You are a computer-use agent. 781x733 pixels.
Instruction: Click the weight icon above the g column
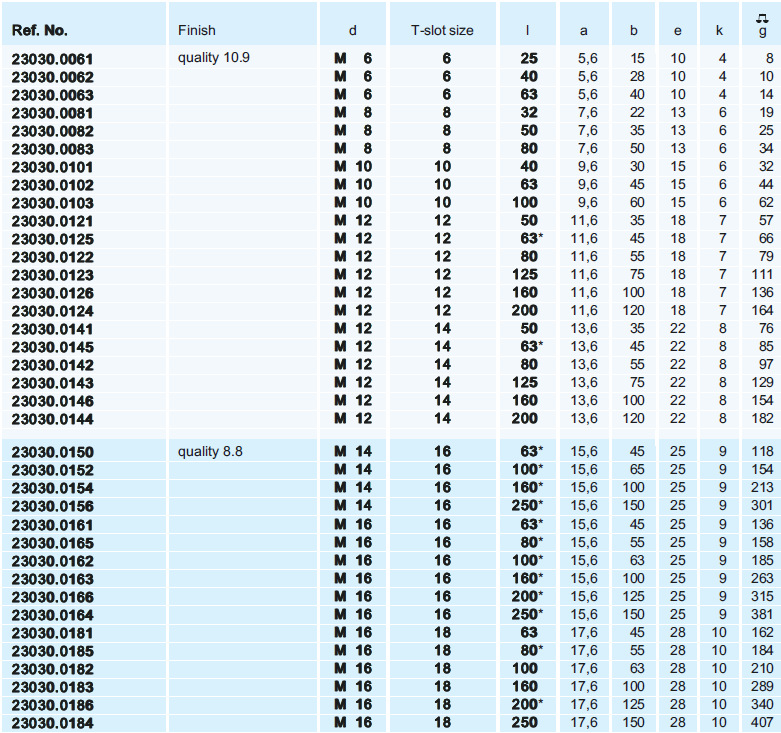pos(762,17)
